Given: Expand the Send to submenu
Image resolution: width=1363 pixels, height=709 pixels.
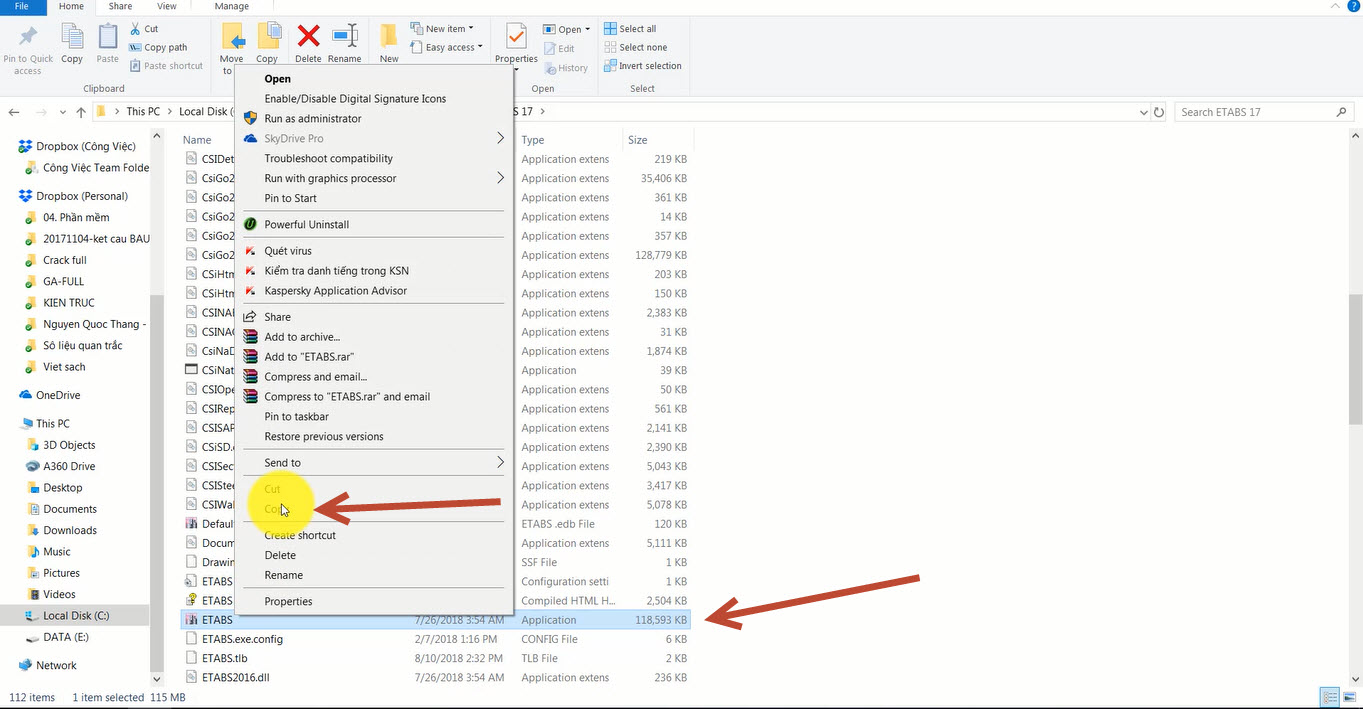Looking at the screenshot, I should point(282,462).
